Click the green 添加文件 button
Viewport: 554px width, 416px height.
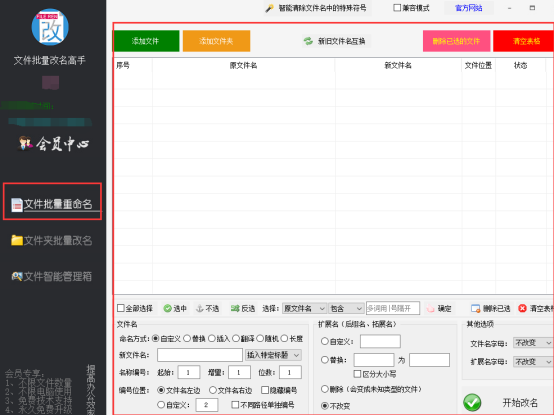click(x=146, y=41)
